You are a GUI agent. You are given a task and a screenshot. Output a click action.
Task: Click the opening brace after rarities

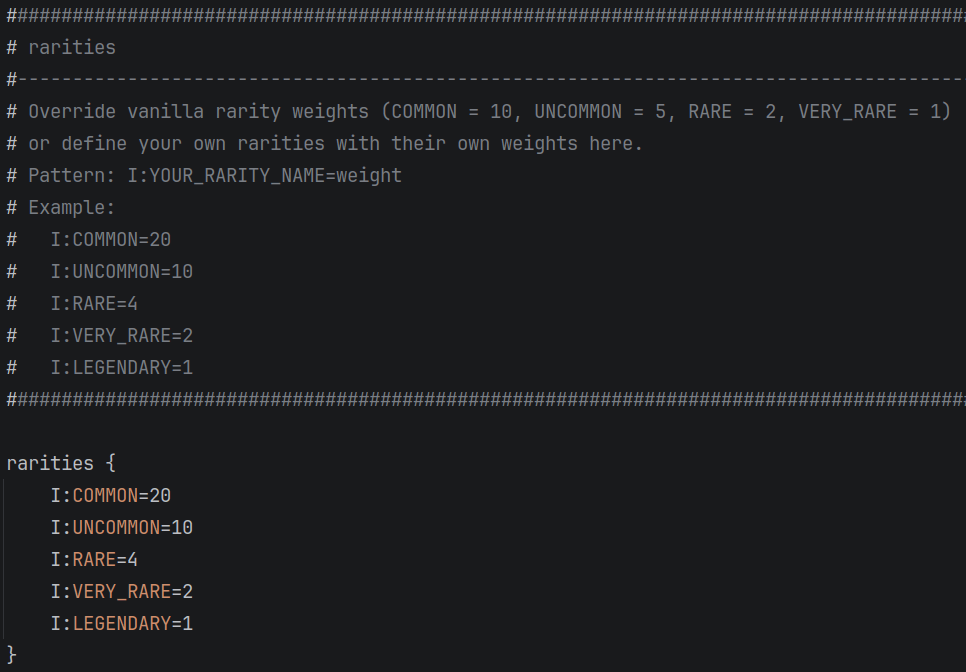[110, 463]
